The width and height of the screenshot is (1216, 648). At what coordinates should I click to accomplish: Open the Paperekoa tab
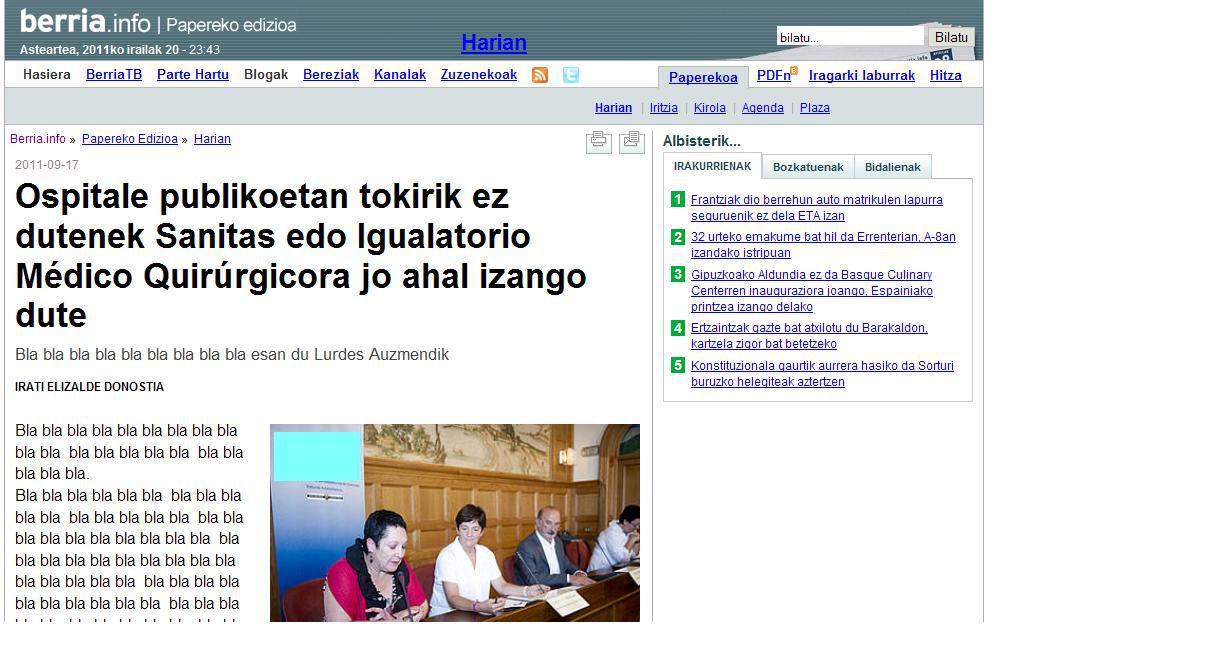coord(703,77)
